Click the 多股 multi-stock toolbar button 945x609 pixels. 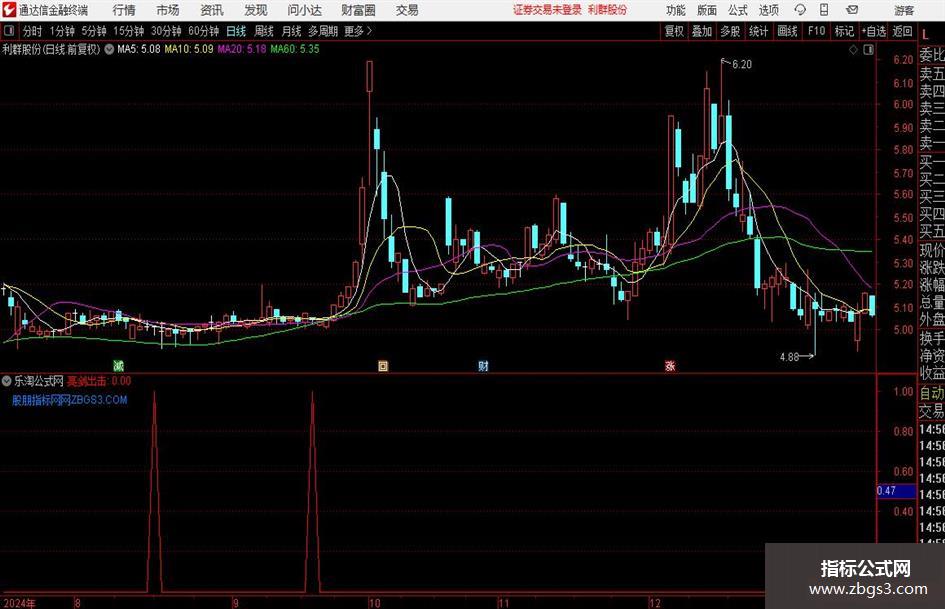pos(730,31)
